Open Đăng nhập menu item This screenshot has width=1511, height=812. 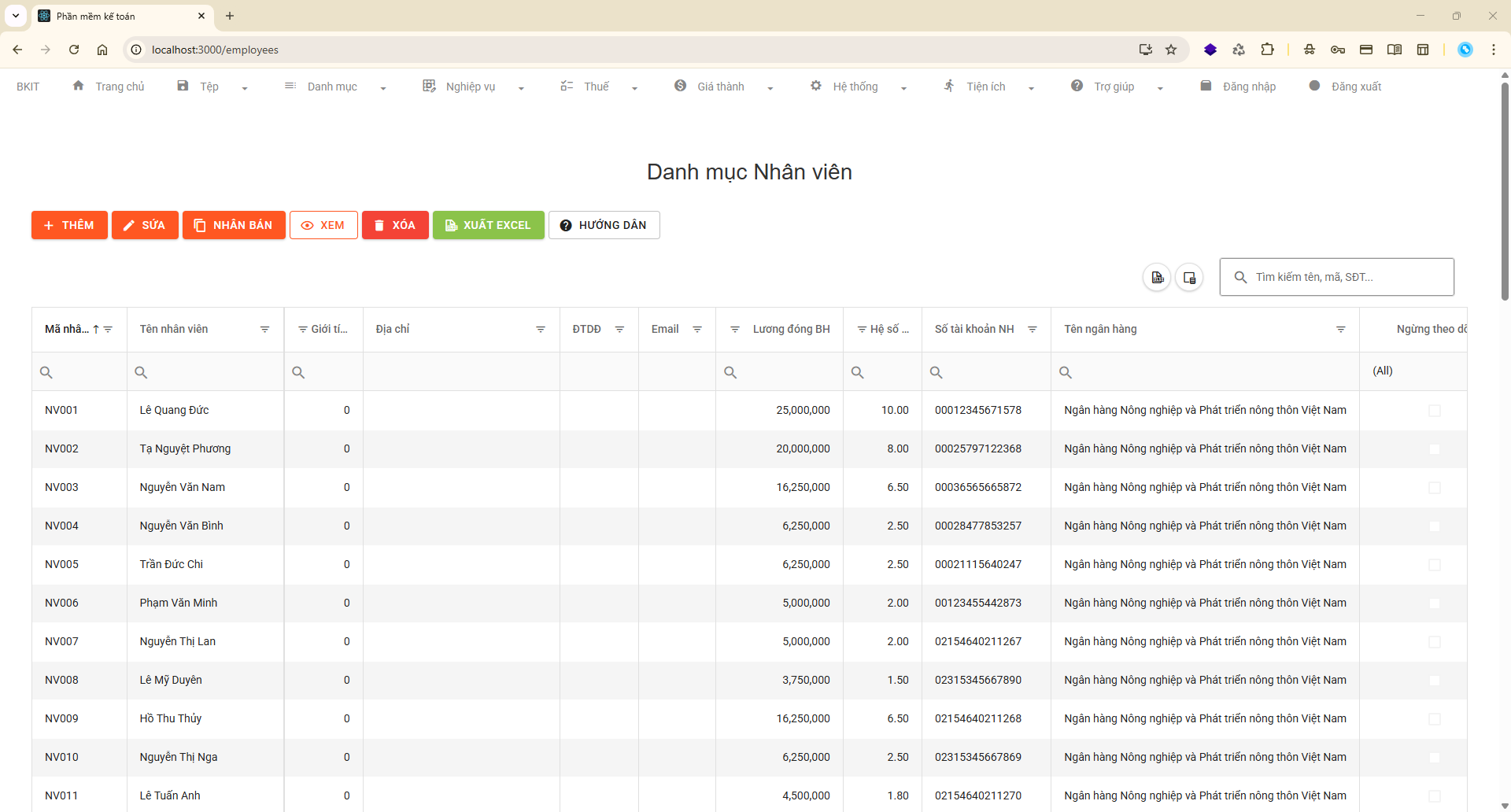coord(1237,87)
